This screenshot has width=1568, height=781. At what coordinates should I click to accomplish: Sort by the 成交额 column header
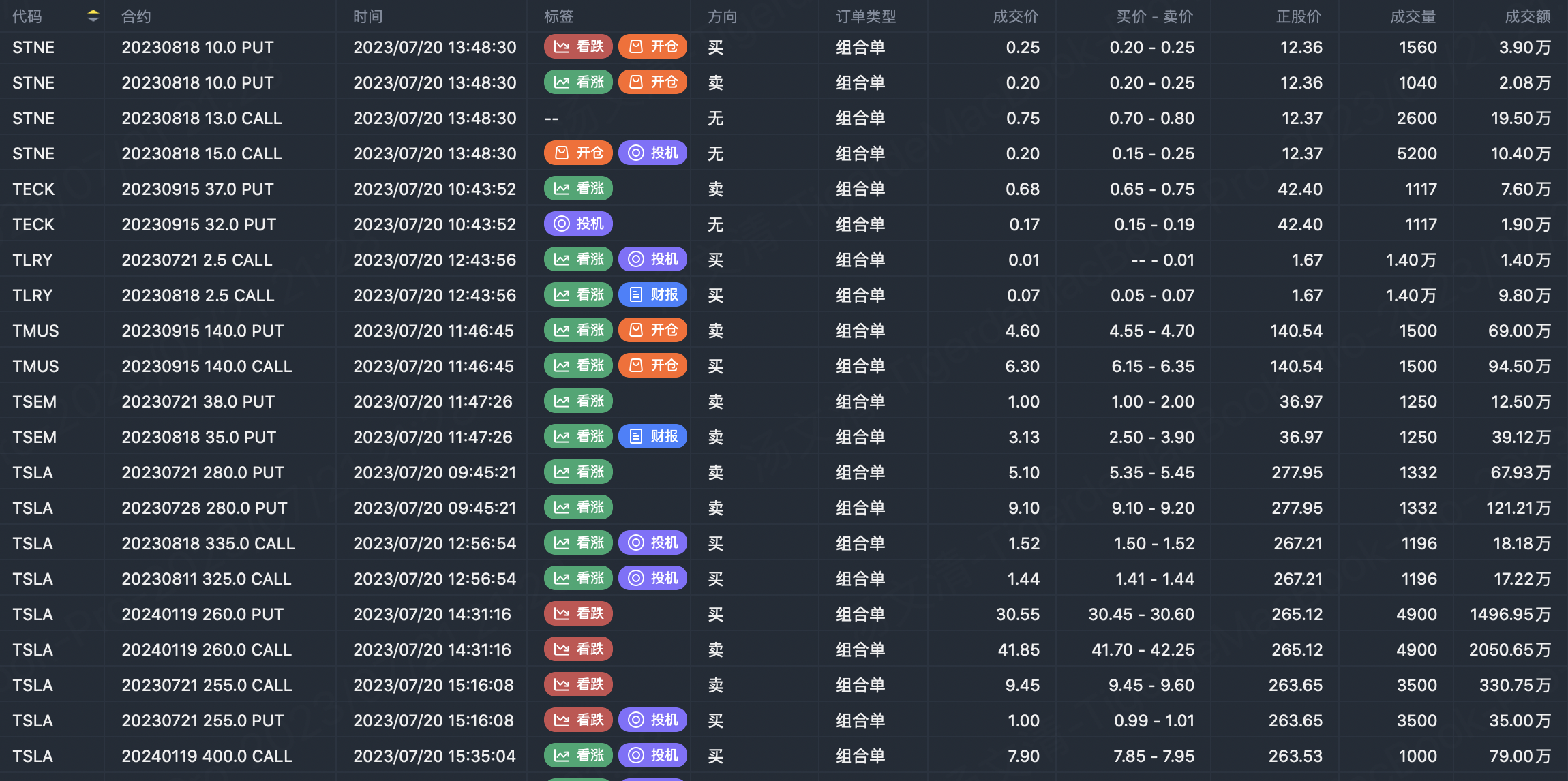click(x=1527, y=16)
